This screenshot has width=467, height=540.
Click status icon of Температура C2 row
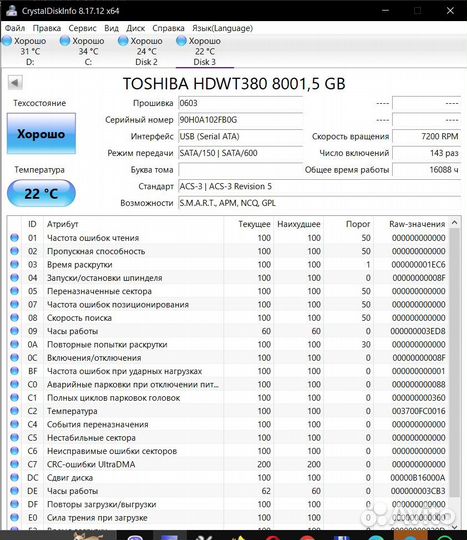click(14, 411)
